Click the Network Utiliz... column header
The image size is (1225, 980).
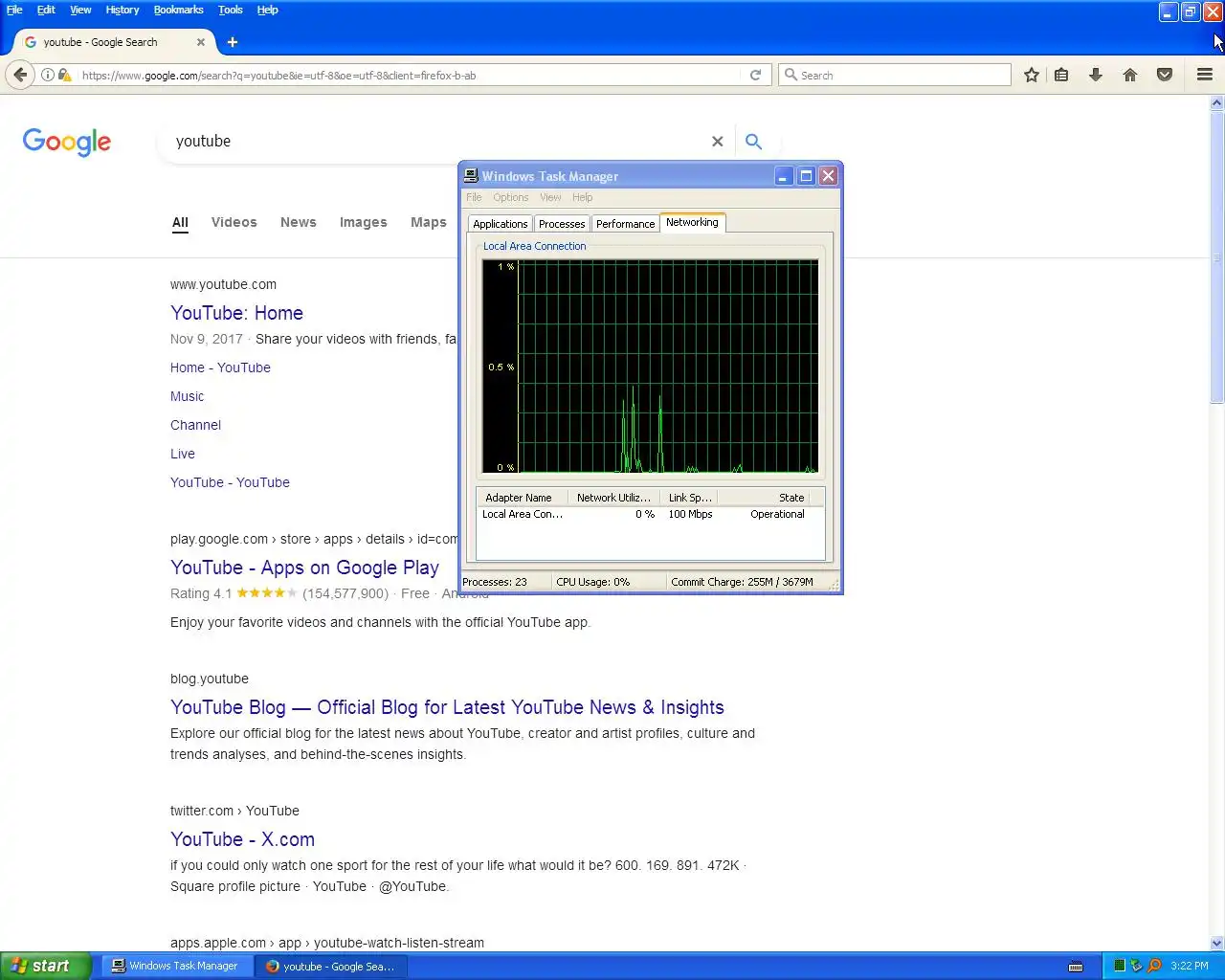[614, 498]
